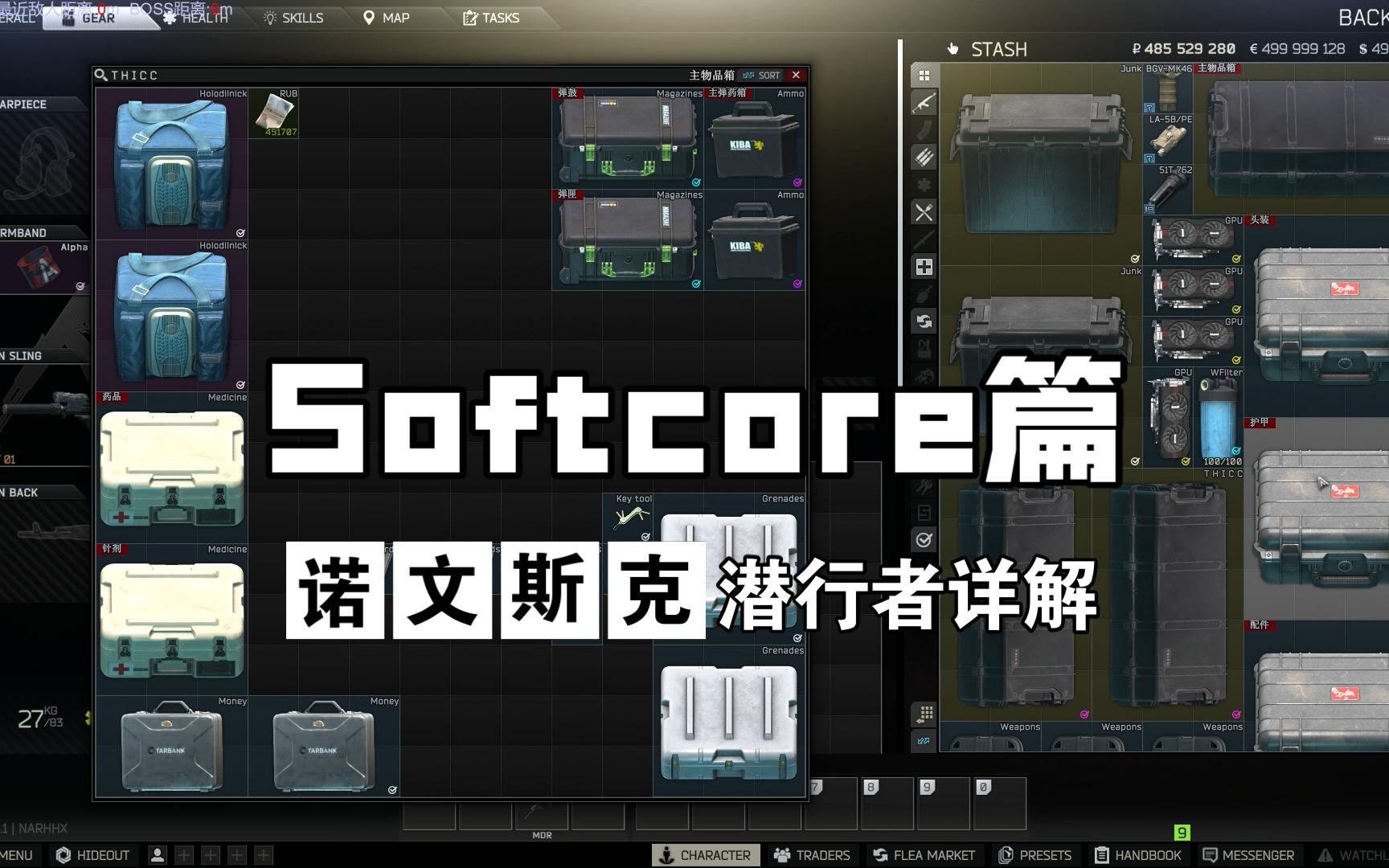Open the FLEA MARKET
The height and width of the screenshot is (868, 1389).
924,855
